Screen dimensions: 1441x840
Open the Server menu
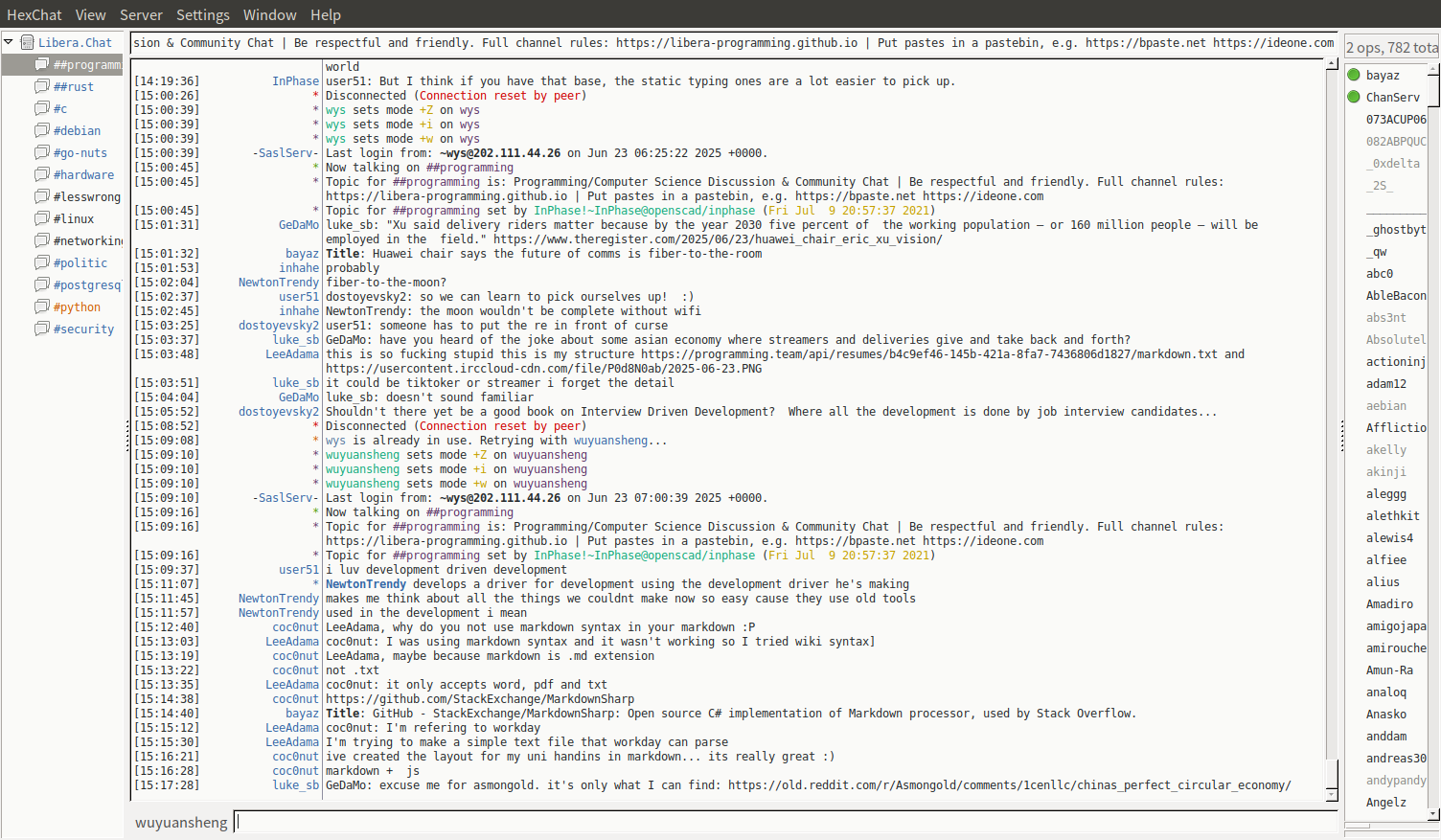(141, 14)
